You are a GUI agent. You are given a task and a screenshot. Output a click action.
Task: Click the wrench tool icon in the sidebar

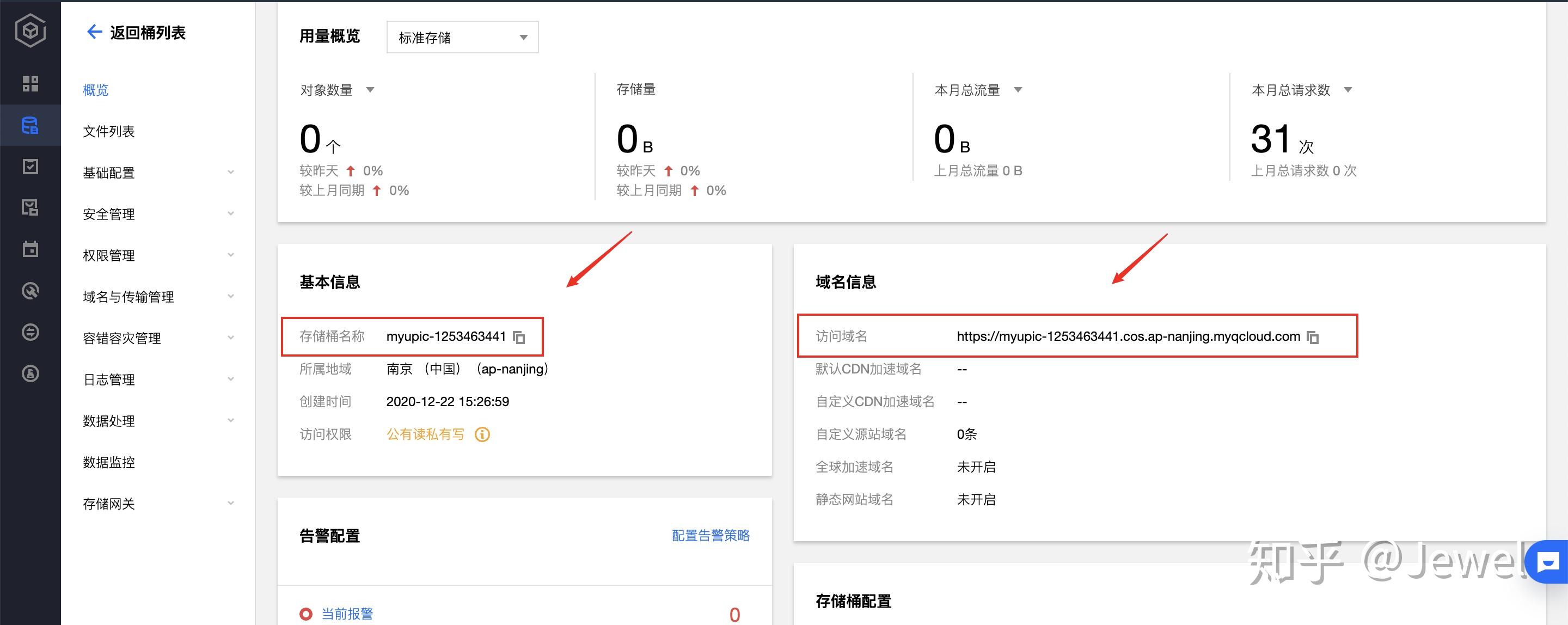click(30, 290)
